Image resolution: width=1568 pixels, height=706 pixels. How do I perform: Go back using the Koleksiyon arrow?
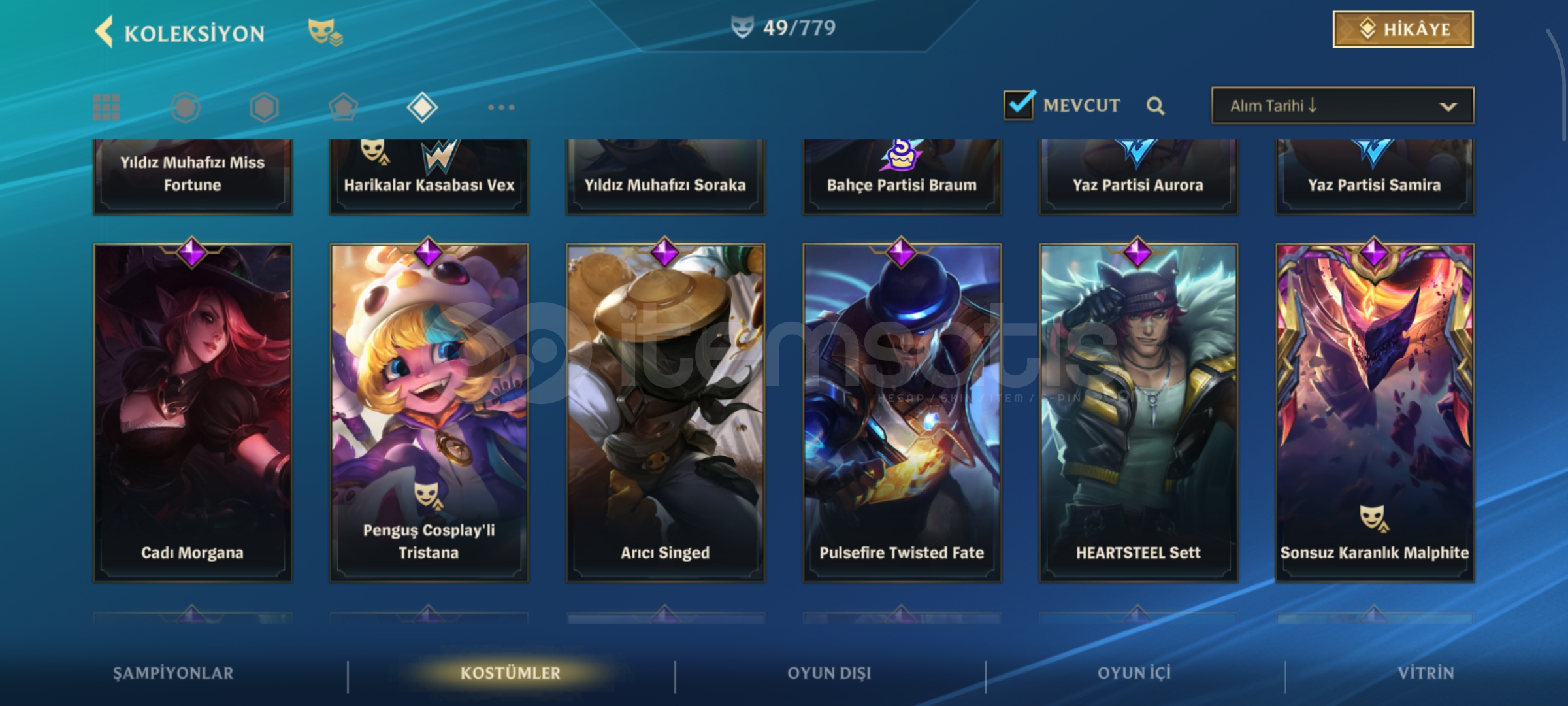pyautogui.click(x=105, y=32)
